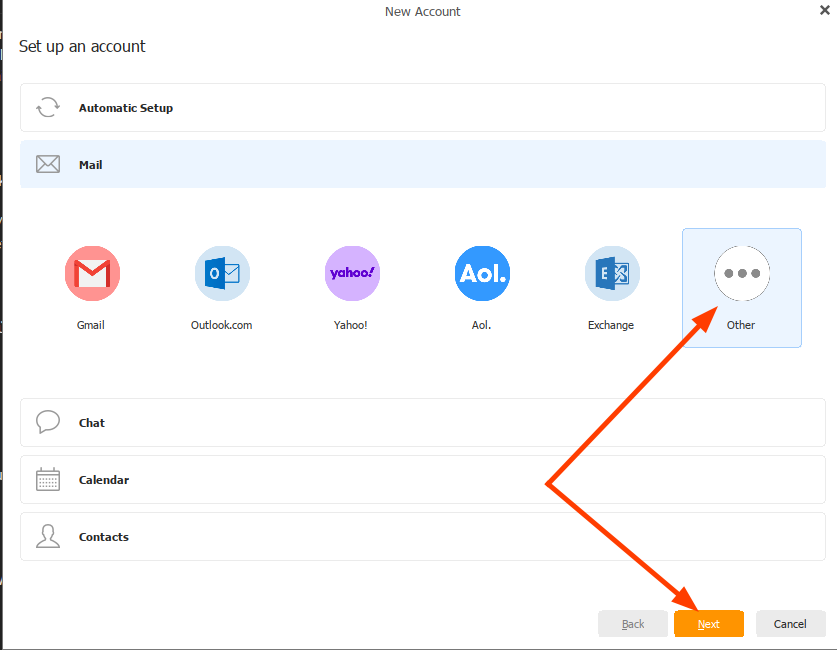Click the Chat speech bubble icon
The height and width of the screenshot is (650, 837).
(x=48, y=422)
